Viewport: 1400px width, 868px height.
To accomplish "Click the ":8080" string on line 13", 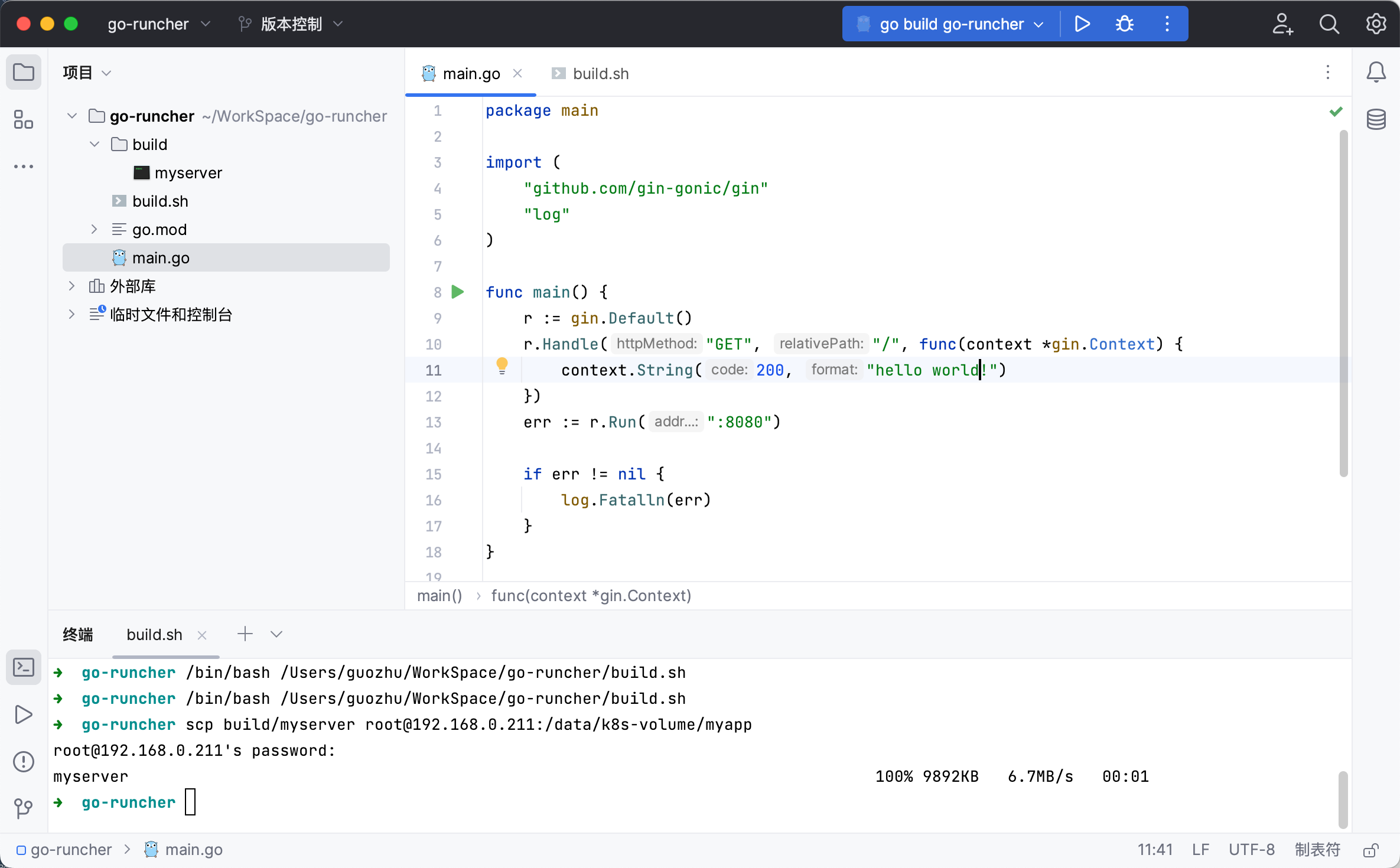I will pos(740,422).
